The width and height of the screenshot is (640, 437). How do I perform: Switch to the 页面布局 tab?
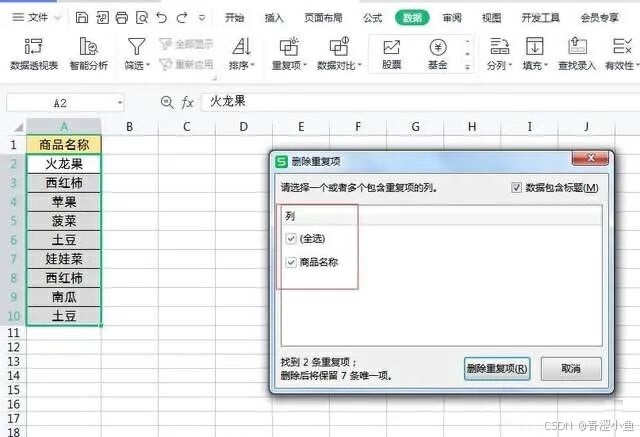[x=323, y=18]
